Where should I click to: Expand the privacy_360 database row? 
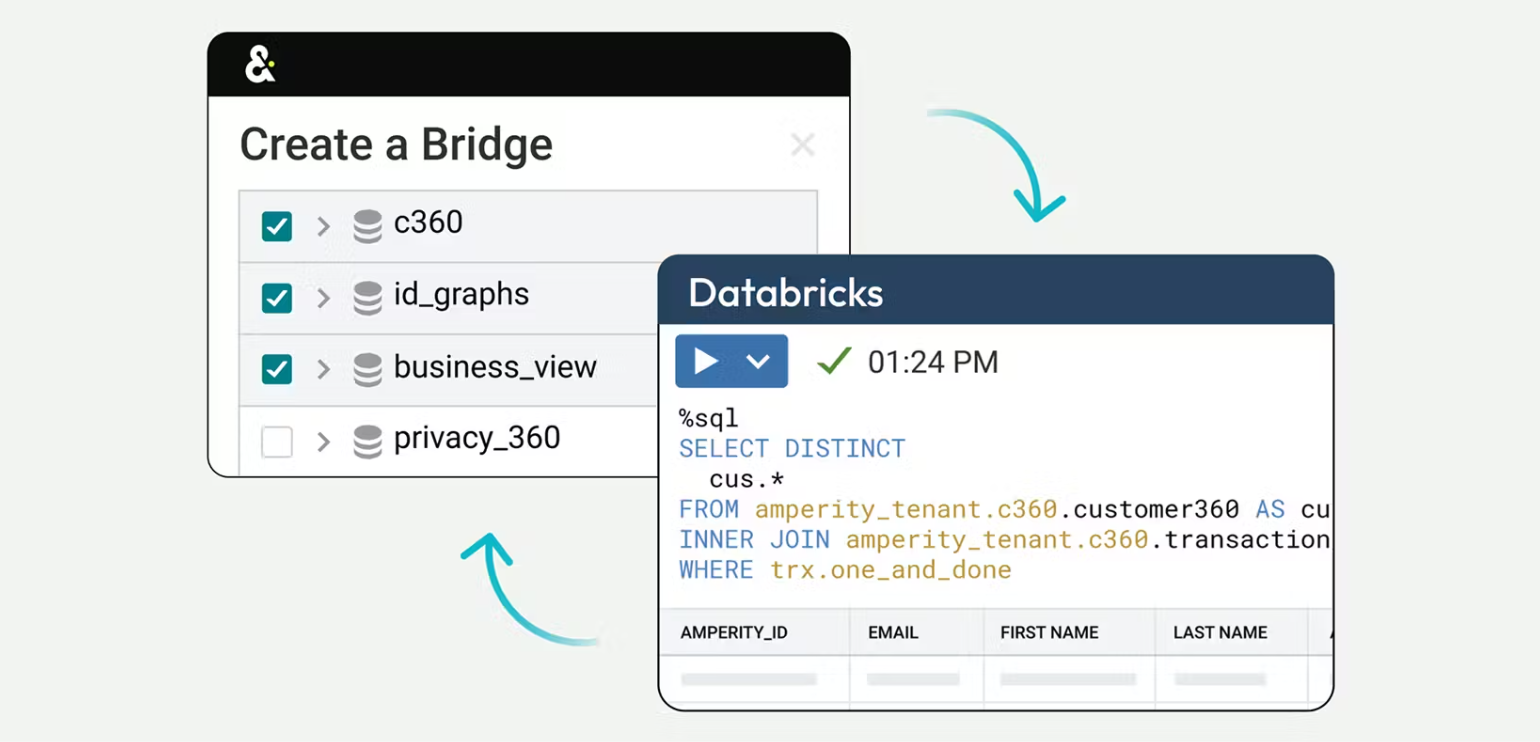(323, 441)
